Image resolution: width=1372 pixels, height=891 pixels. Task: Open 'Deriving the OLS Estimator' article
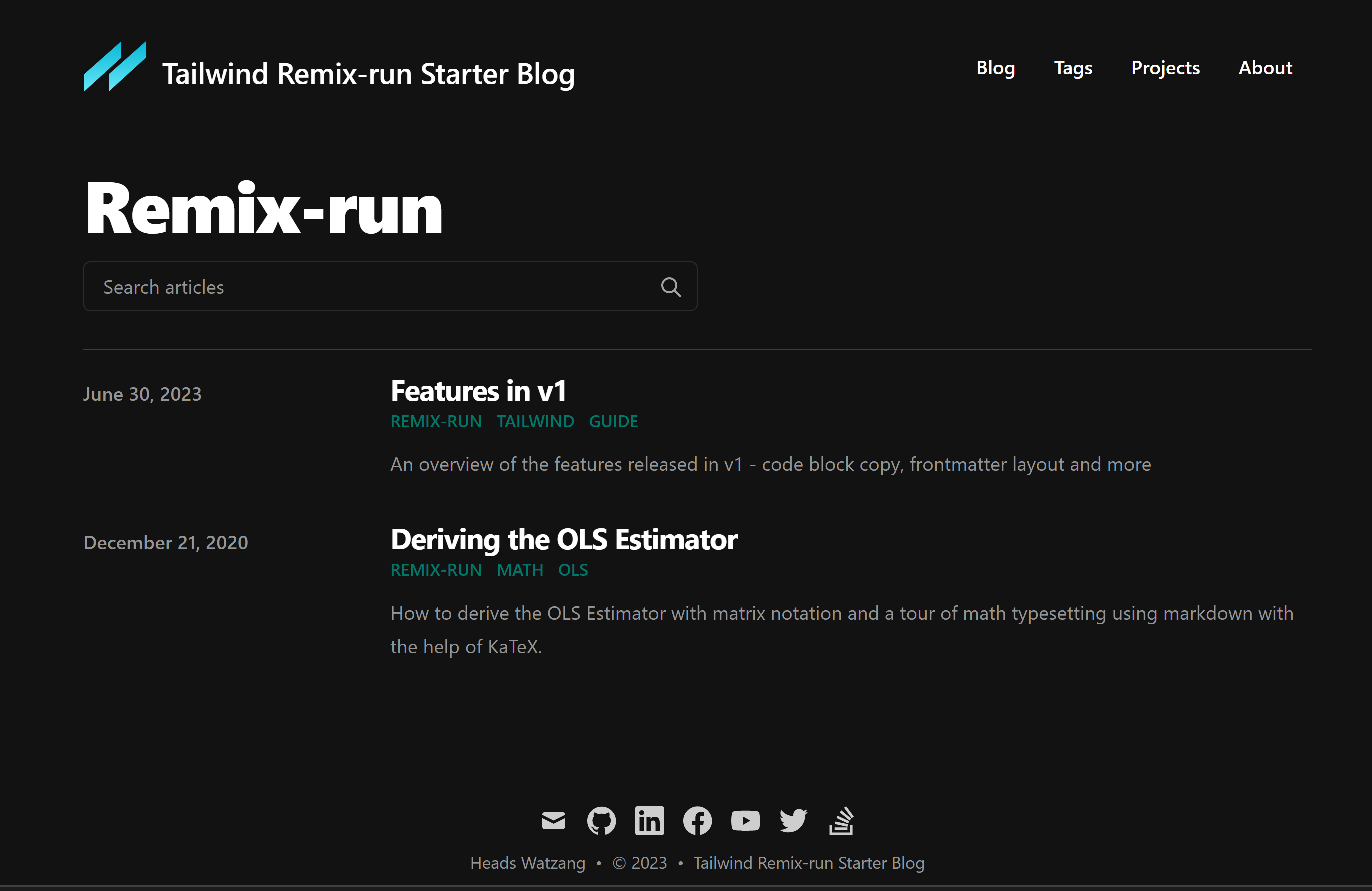tap(564, 540)
